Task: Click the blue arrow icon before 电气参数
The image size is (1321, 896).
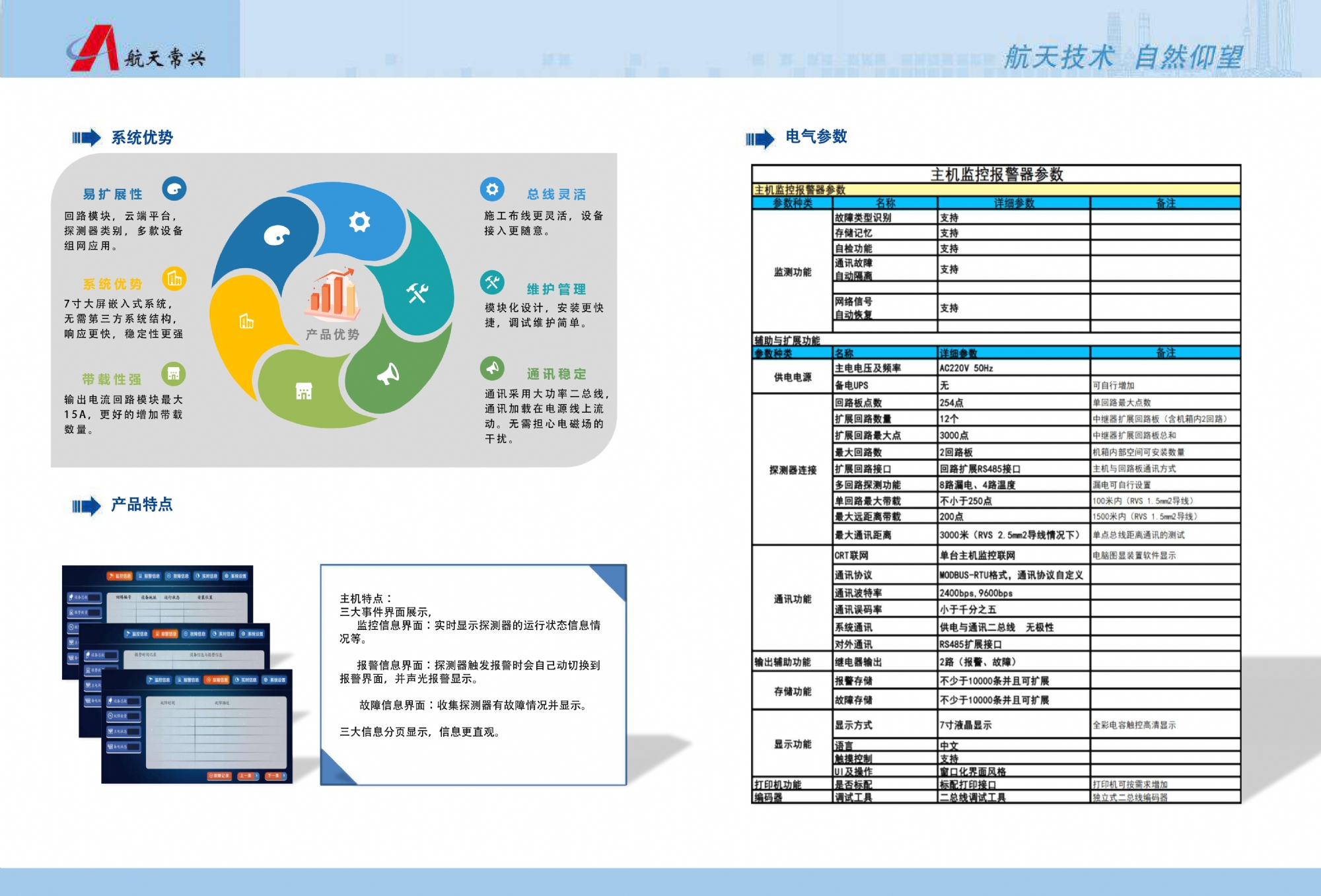Action: tap(760, 139)
